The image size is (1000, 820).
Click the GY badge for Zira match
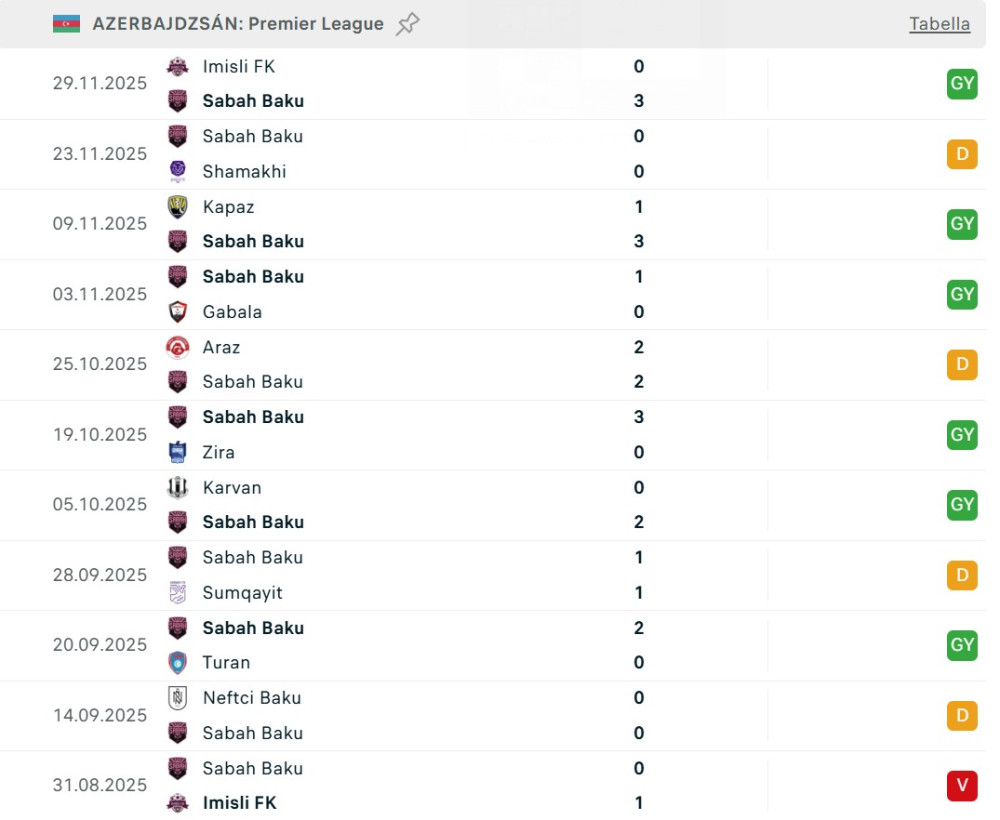pos(962,435)
